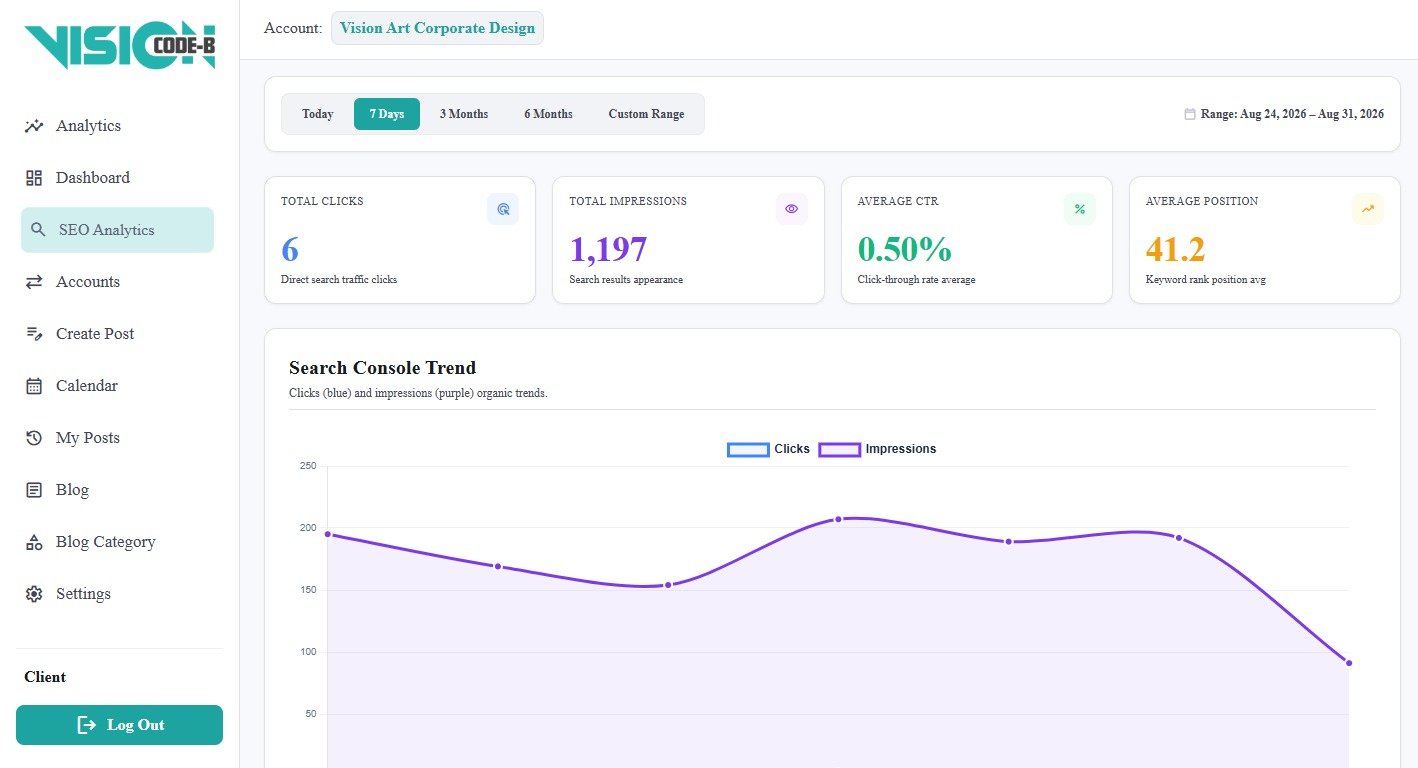Image resolution: width=1418 pixels, height=768 pixels.
Task: Open the Settings page
Action: click(x=117, y=594)
